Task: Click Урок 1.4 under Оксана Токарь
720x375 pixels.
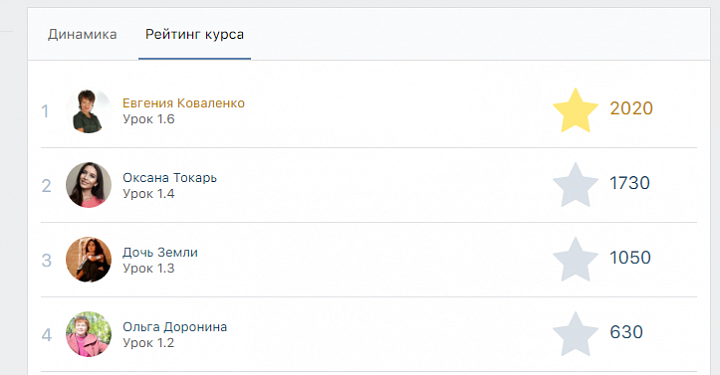Action: pos(148,194)
